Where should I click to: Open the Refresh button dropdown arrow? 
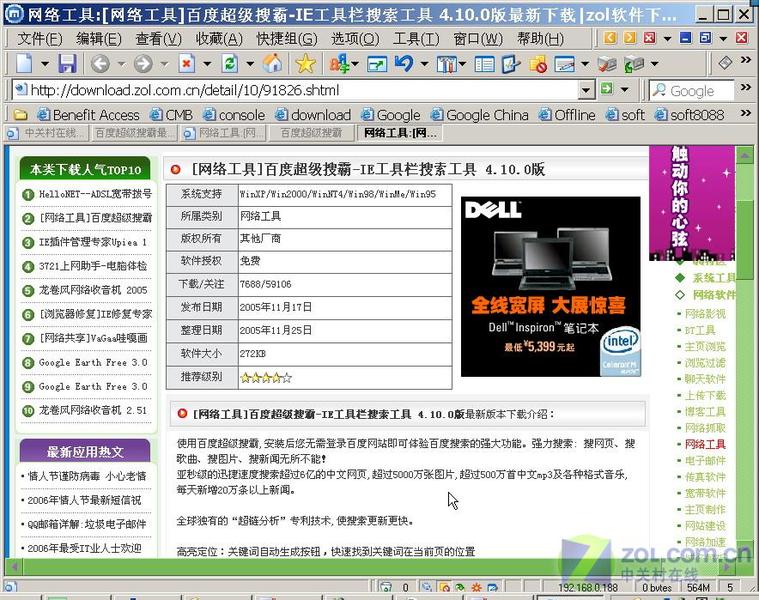pyautogui.click(x=250, y=63)
